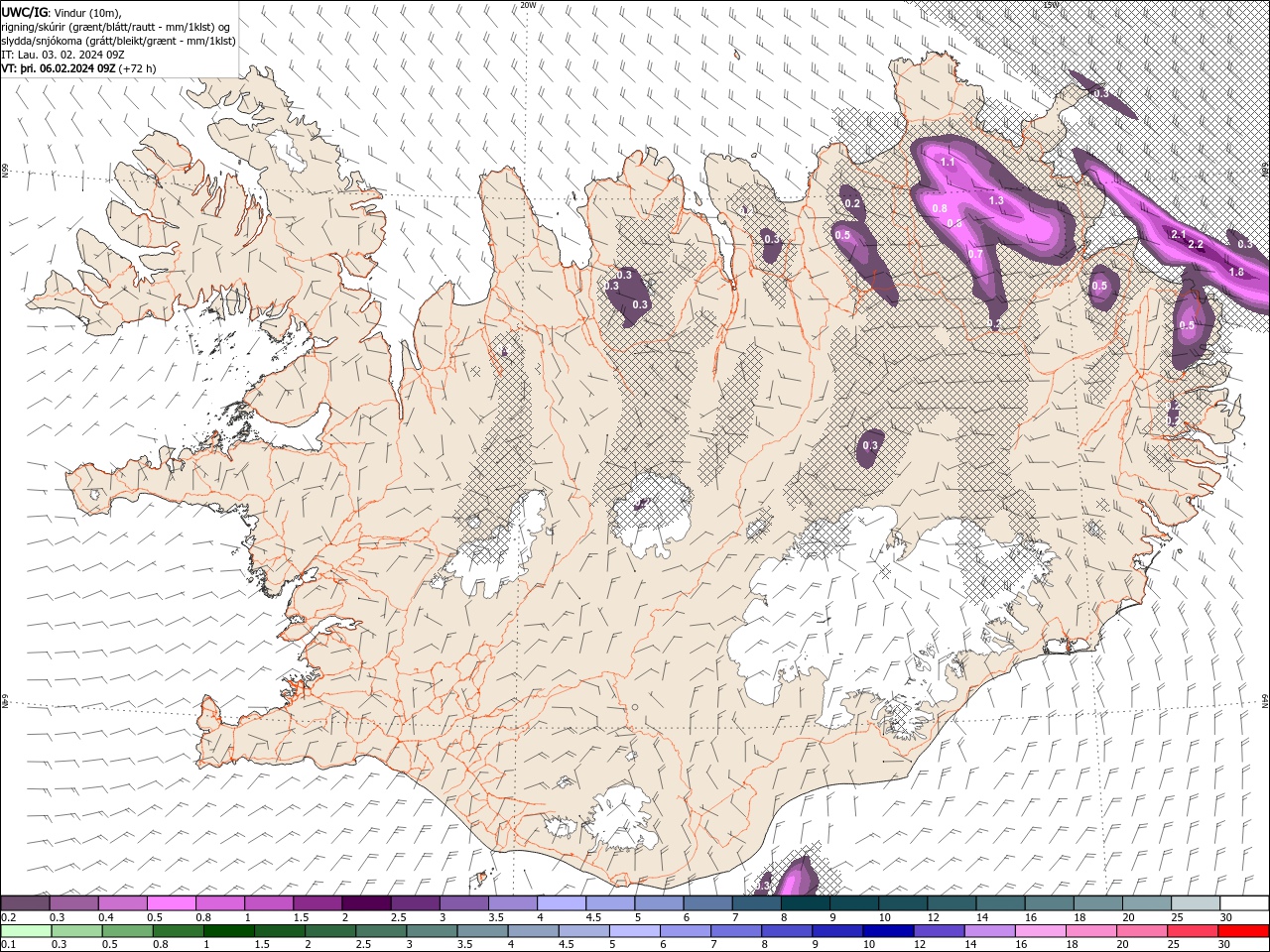Click the '1.3' snowfall value on the map
1270x952 pixels.
997,200
